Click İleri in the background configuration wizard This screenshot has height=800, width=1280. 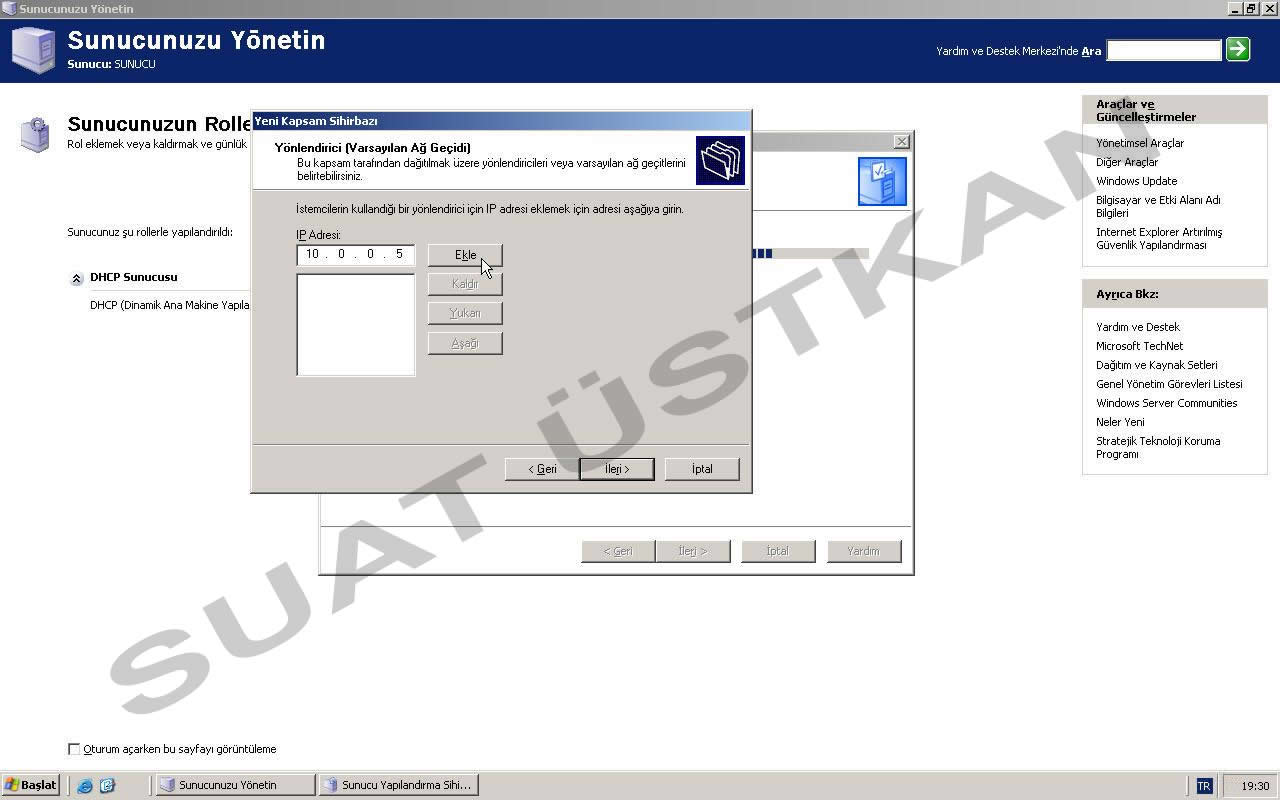pyautogui.click(x=692, y=551)
